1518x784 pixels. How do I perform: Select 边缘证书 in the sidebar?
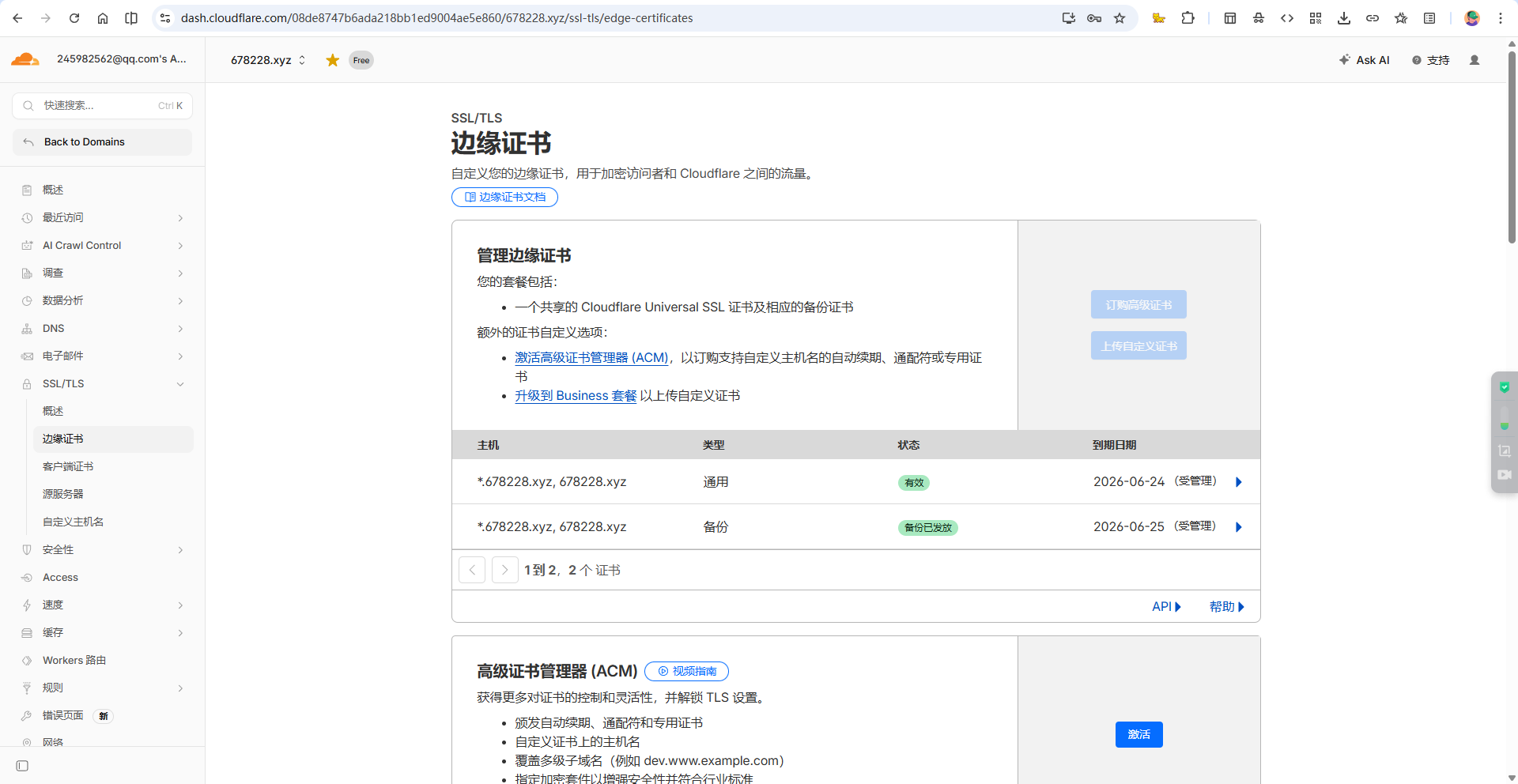(113, 439)
